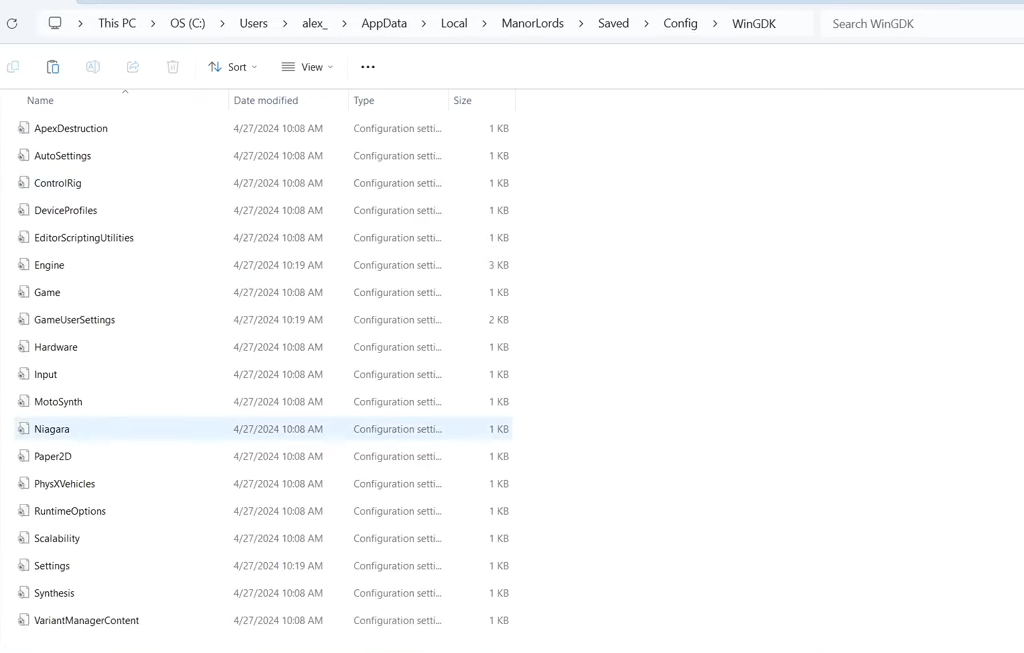
Task: Open the See more (...) toolbar menu
Action: click(x=367, y=66)
